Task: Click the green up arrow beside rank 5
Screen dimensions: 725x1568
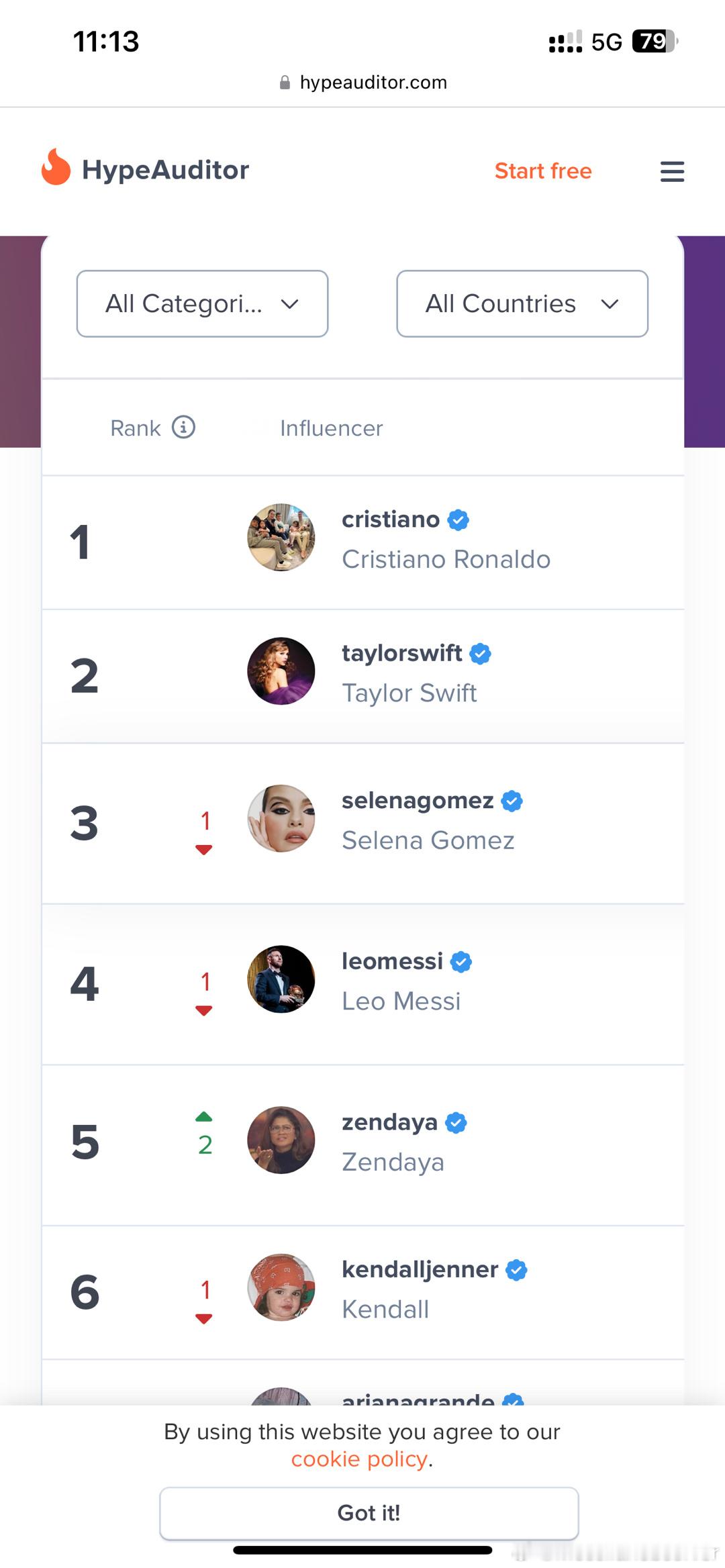Action: (x=204, y=1117)
